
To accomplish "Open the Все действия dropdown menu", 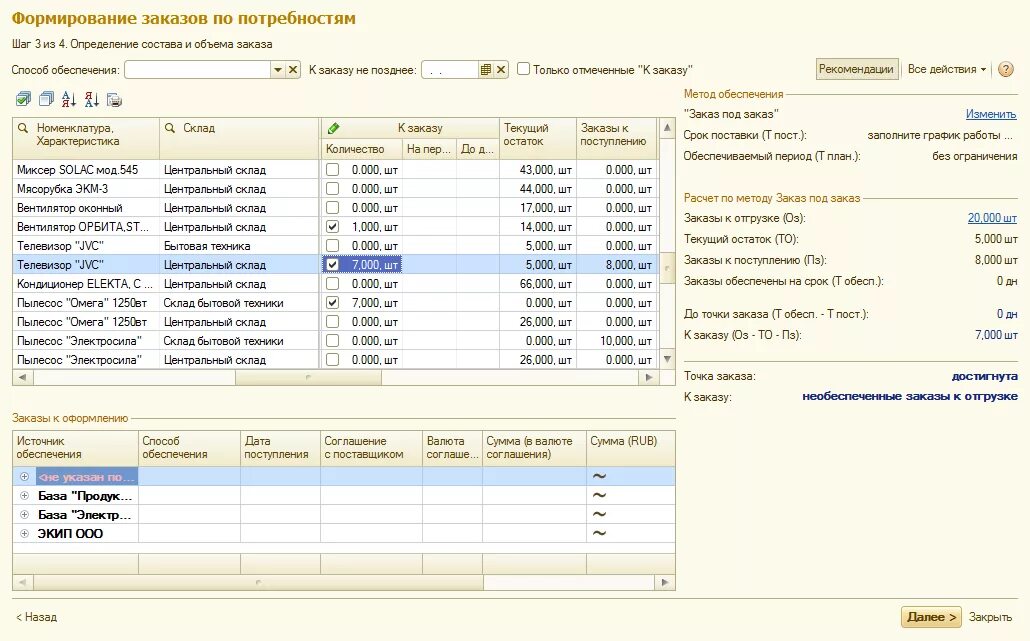I will pos(947,69).
